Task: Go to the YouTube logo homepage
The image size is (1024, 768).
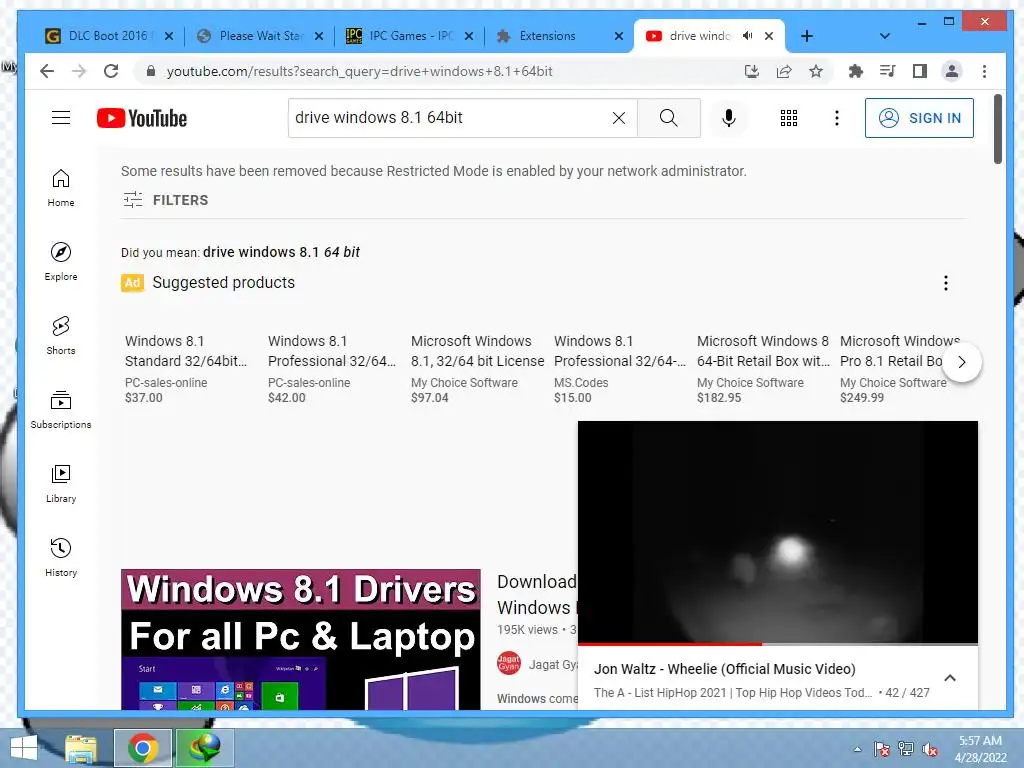Action: pyautogui.click(x=142, y=118)
